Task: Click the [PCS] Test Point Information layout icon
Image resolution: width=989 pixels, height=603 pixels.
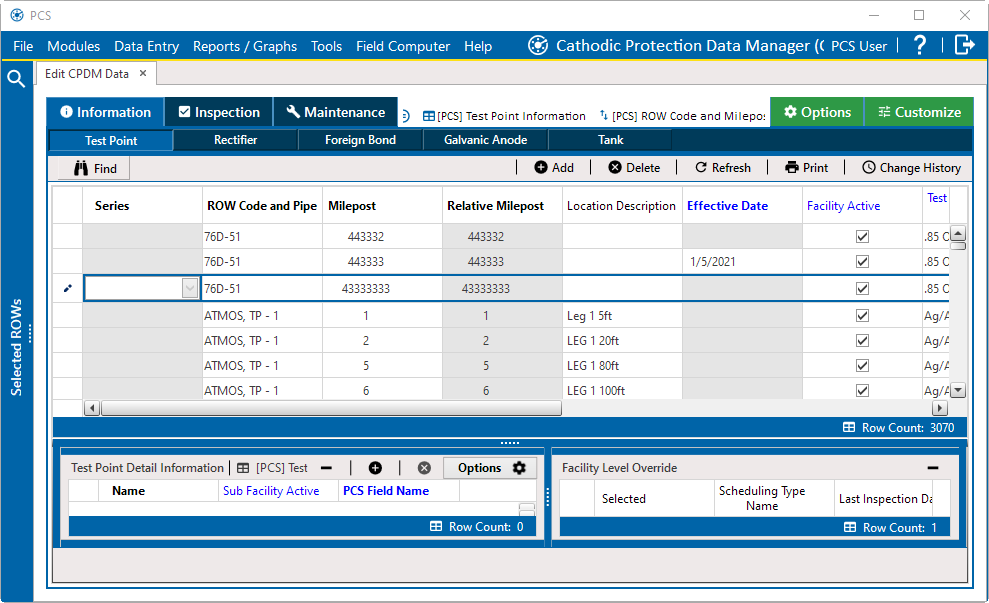Action: tap(428, 116)
